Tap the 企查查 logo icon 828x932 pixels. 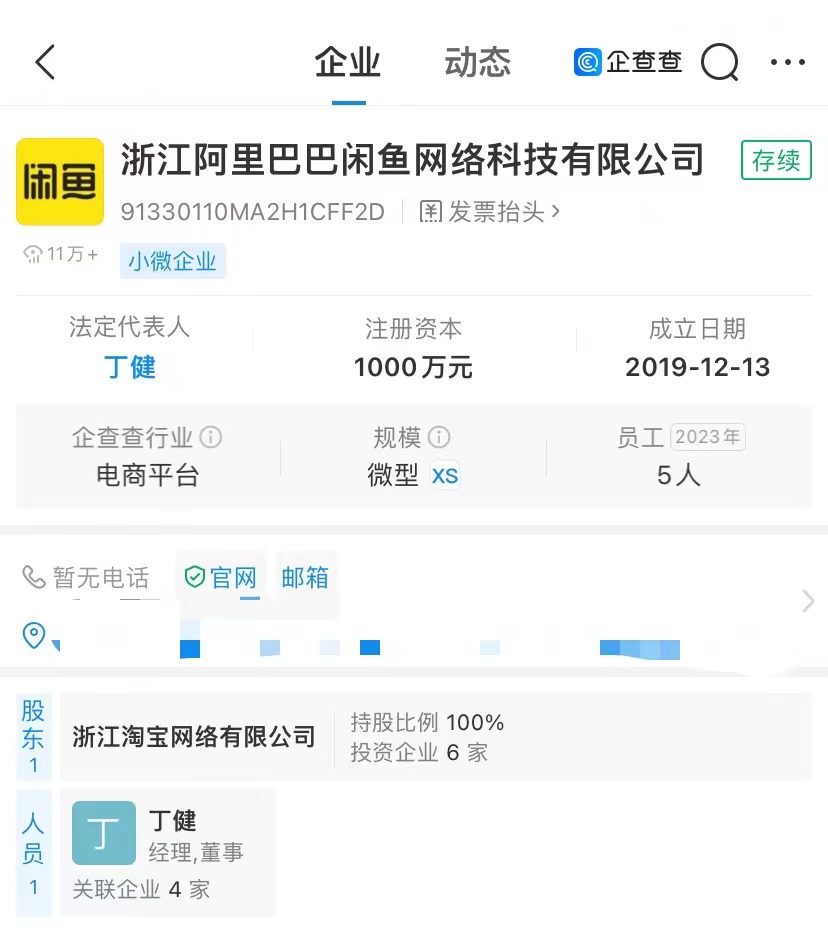click(x=587, y=62)
